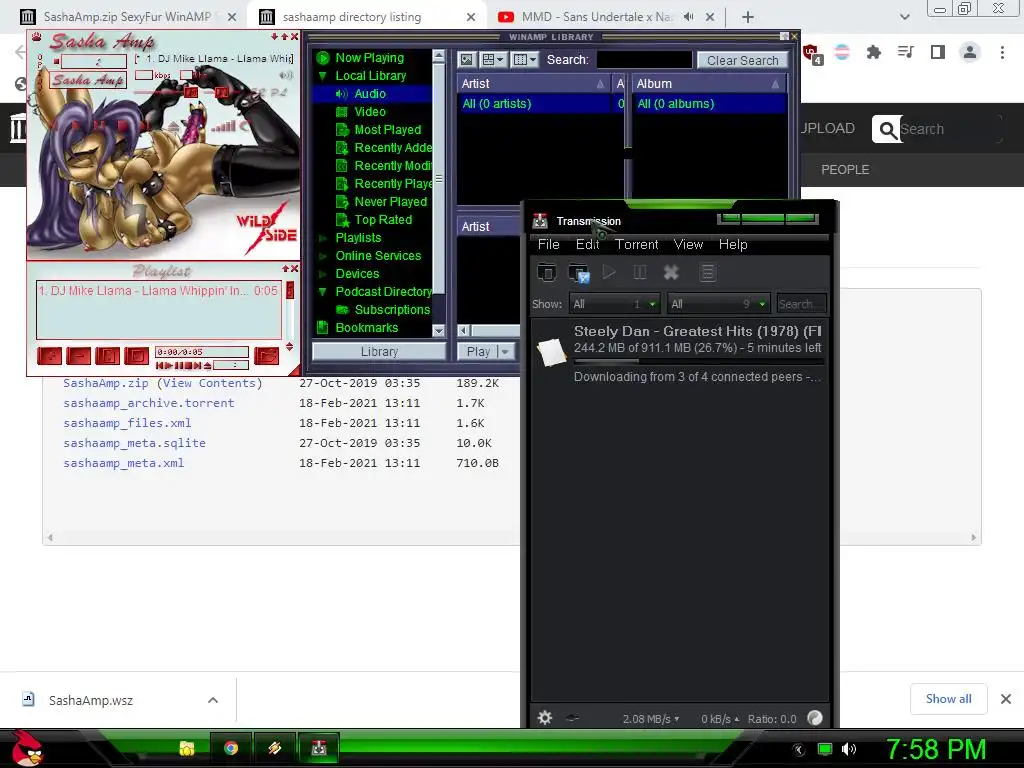Viewport: 1024px width, 768px height.
Task: Open the Edit menu in Transmission
Action: pyautogui.click(x=587, y=244)
